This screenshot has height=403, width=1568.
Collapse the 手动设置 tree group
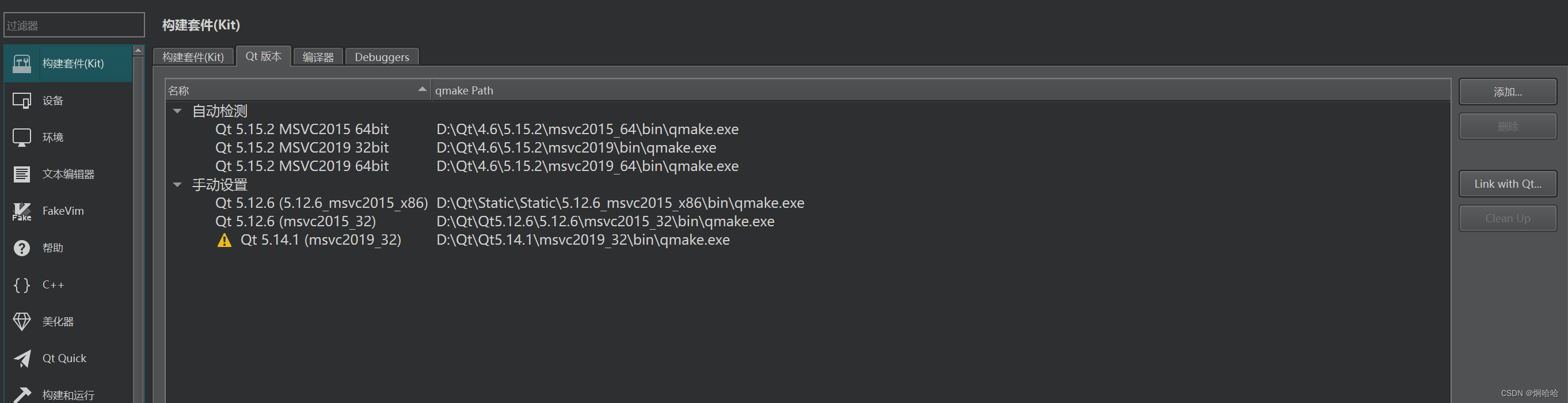pos(177,184)
